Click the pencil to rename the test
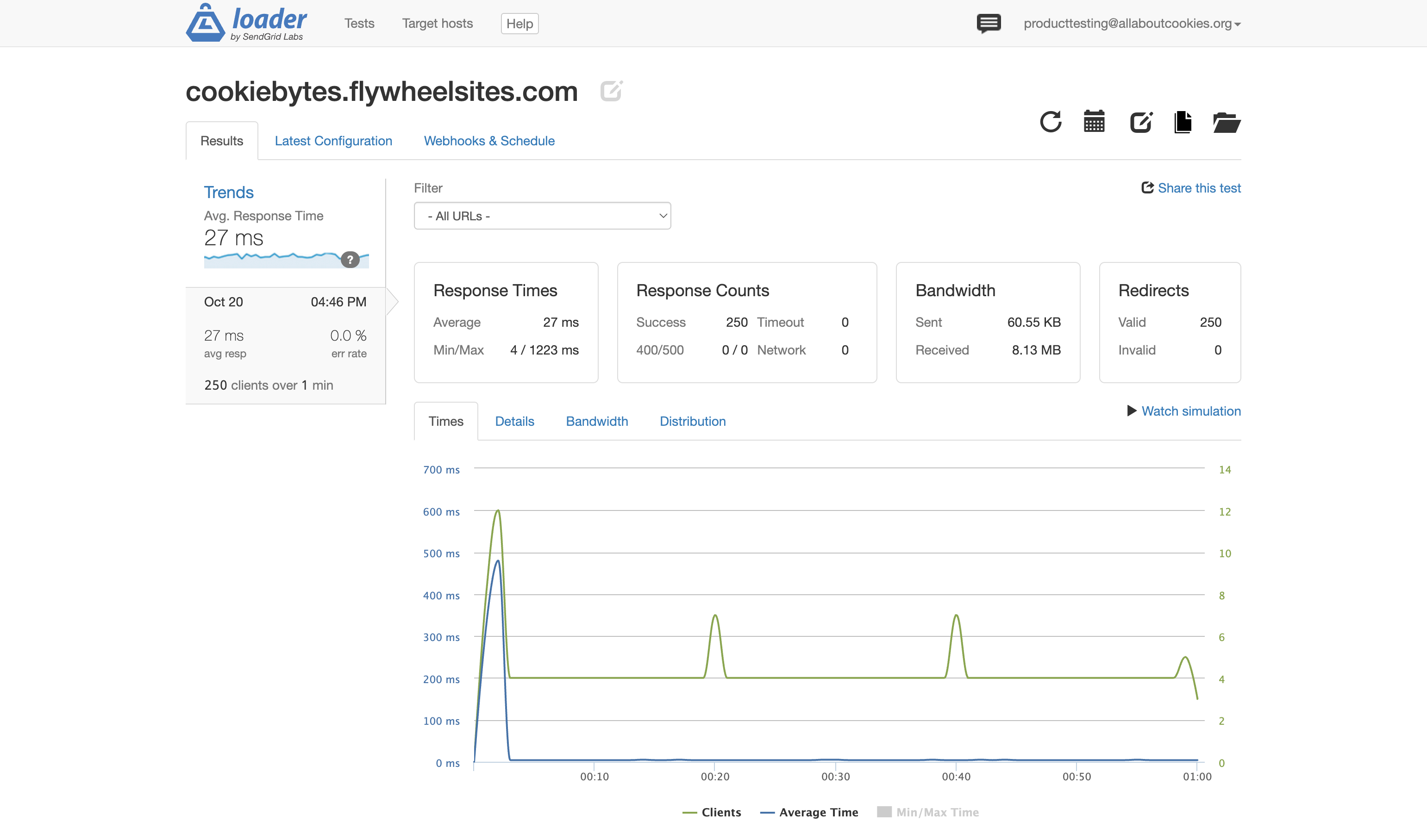The width and height of the screenshot is (1427, 840). [611, 91]
